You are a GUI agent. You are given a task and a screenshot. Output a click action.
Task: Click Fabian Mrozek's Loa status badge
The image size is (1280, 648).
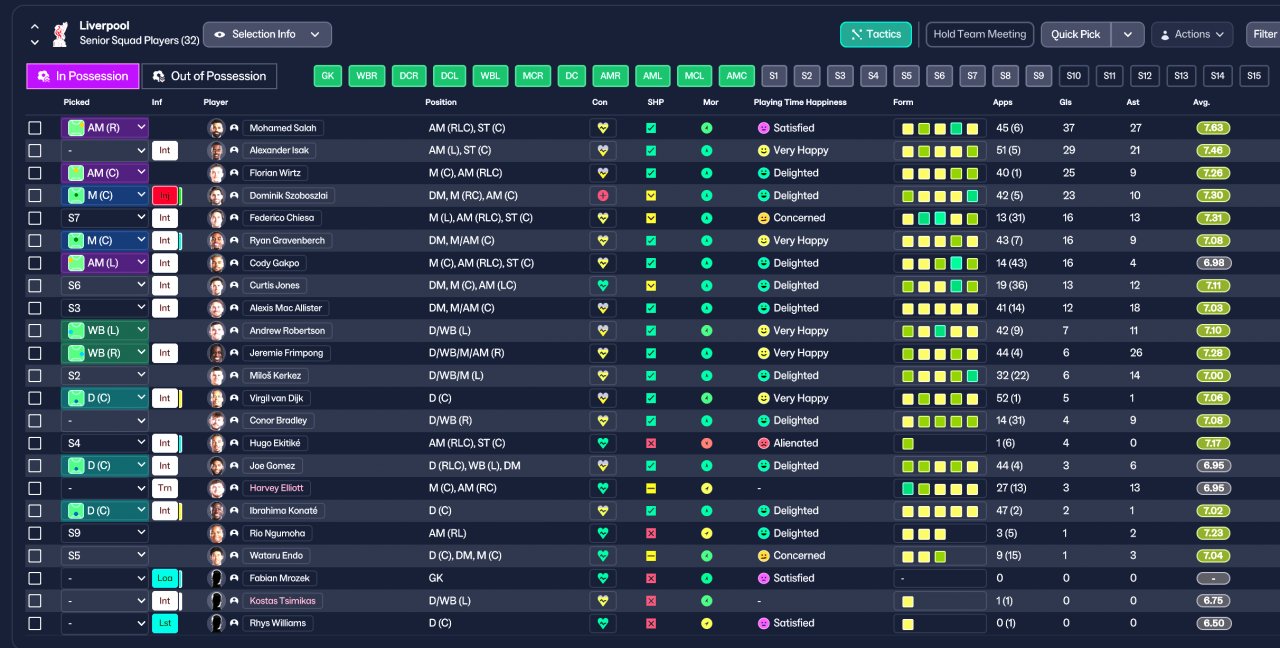point(165,578)
